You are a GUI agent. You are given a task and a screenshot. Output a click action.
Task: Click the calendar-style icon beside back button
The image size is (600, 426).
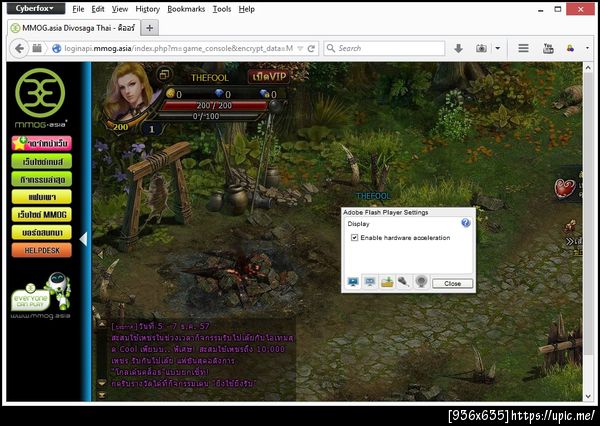point(37,48)
